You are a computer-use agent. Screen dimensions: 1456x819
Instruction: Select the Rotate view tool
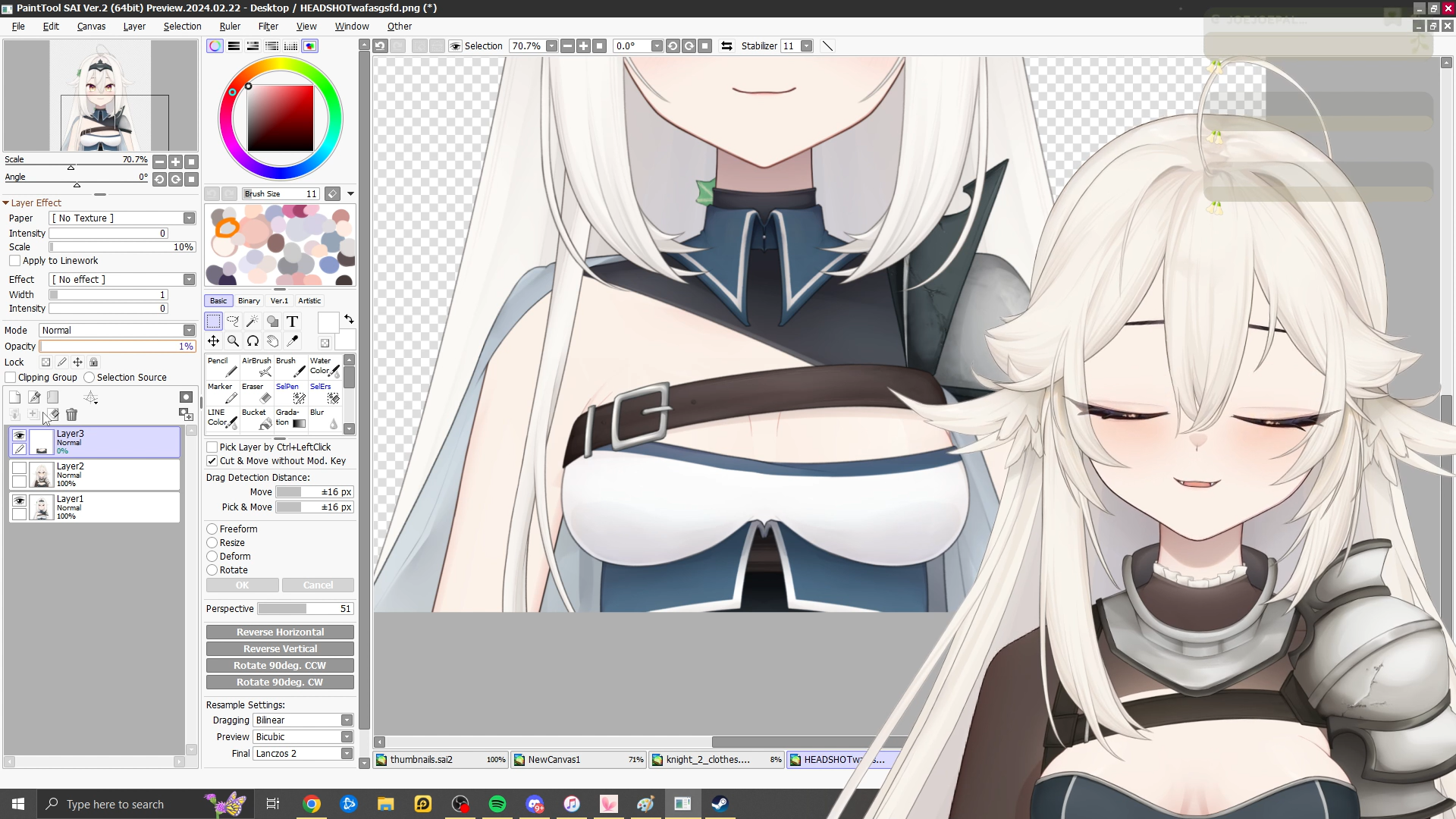253,341
